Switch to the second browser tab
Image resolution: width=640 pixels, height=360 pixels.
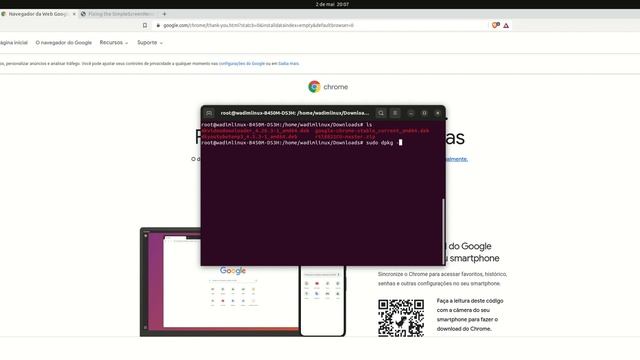pos(119,14)
